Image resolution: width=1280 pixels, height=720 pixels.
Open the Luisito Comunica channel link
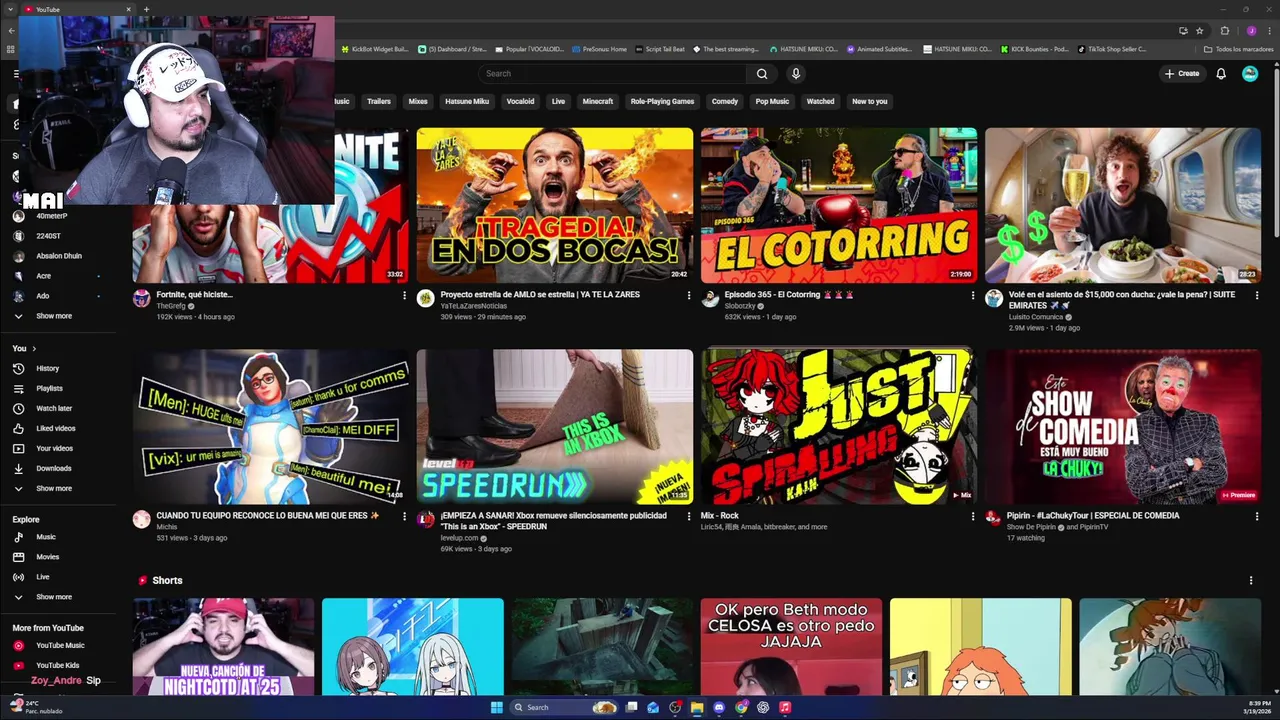click(x=1036, y=317)
